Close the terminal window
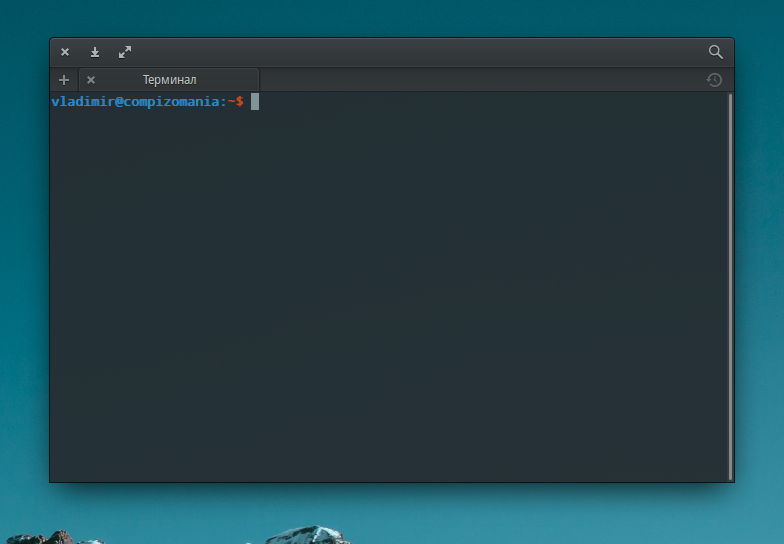 pos(65,52)
